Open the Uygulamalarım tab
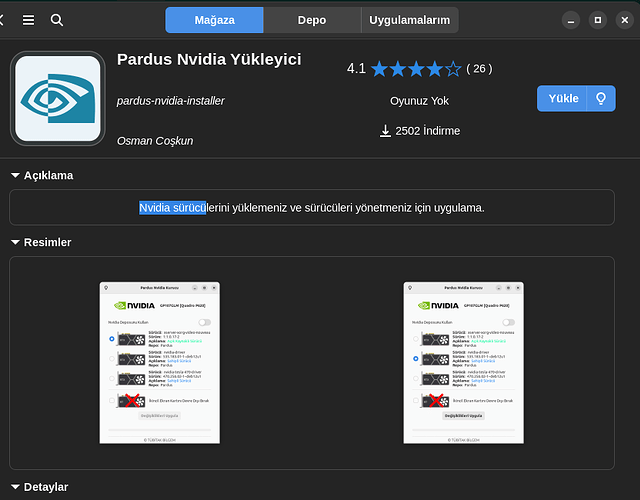Image resolution: width=640 pixels, height=500 pixels. coord(409,20)
